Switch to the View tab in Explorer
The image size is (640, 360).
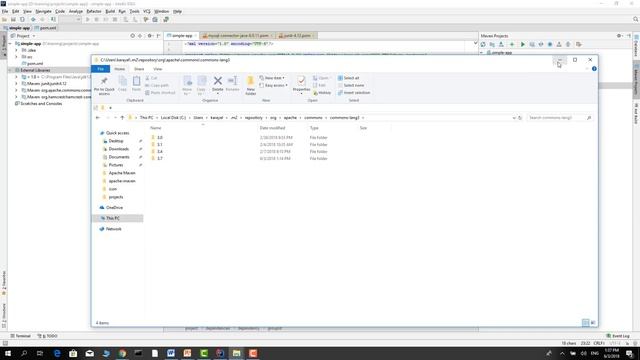click(x=158, y=69)
